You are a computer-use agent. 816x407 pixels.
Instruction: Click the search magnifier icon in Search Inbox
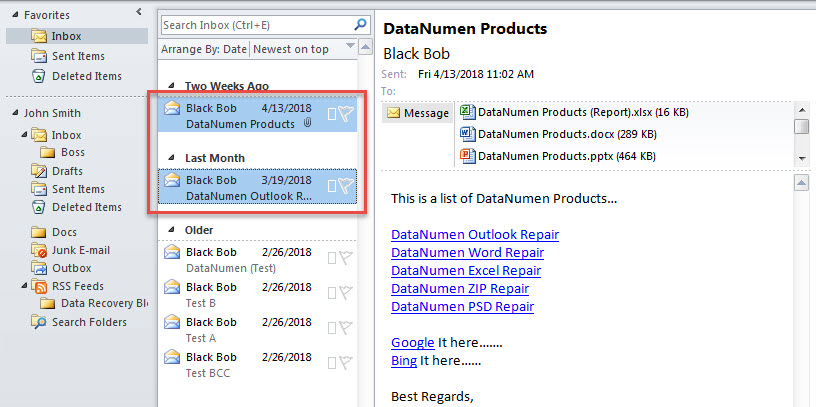[360, 24]
